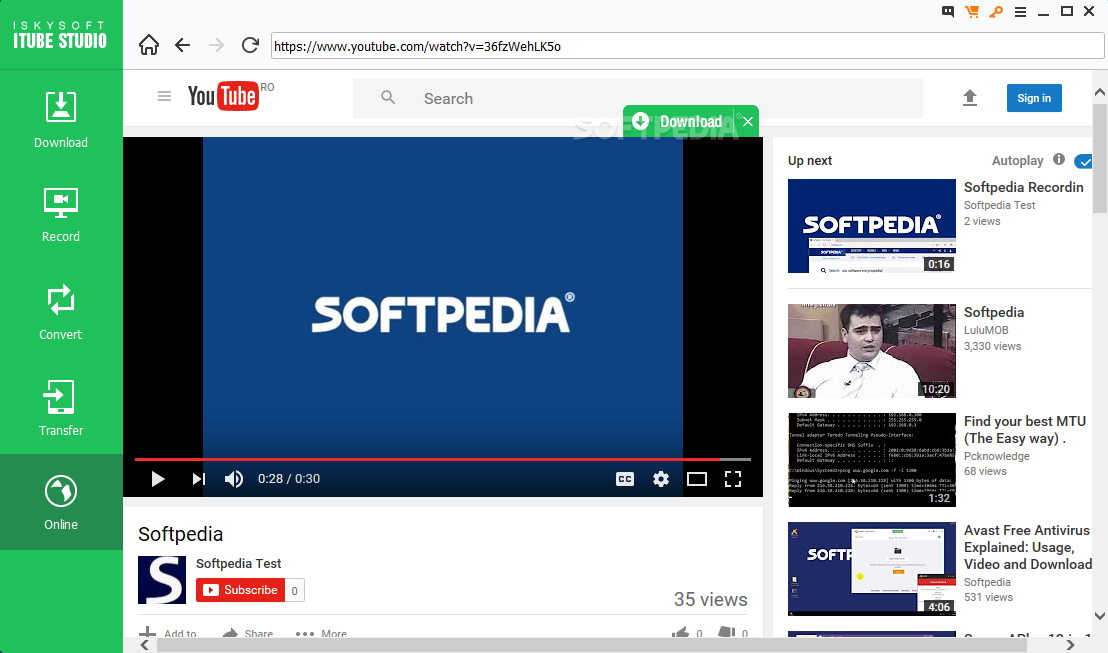Open LuluMOB channel link
Screen dimensions: 1108x653
pos(986,330)
